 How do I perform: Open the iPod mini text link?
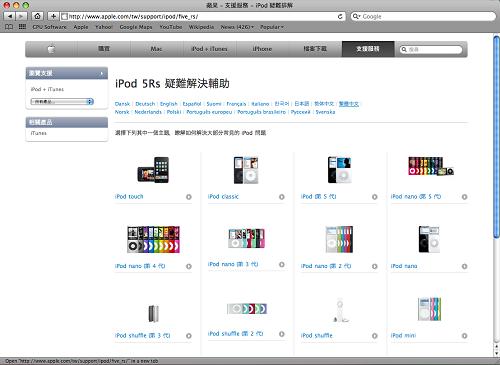point(403,335)
